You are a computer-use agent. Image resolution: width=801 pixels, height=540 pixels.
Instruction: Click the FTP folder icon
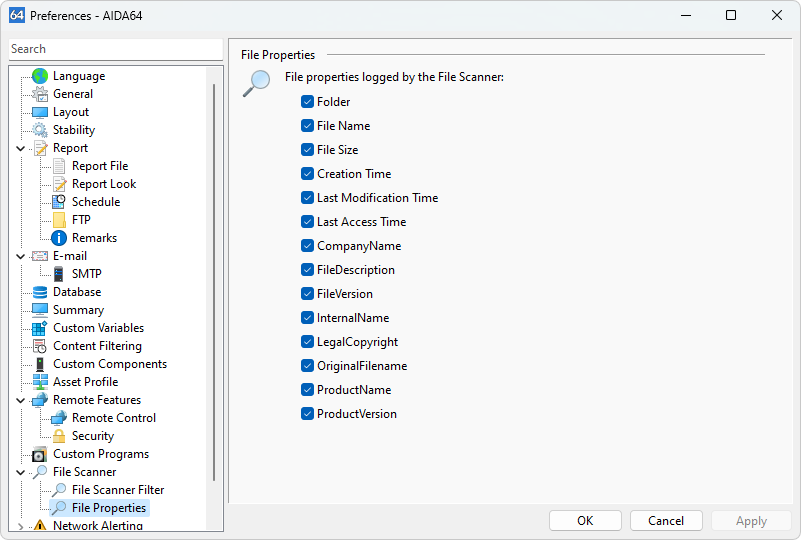coord(59,220)
